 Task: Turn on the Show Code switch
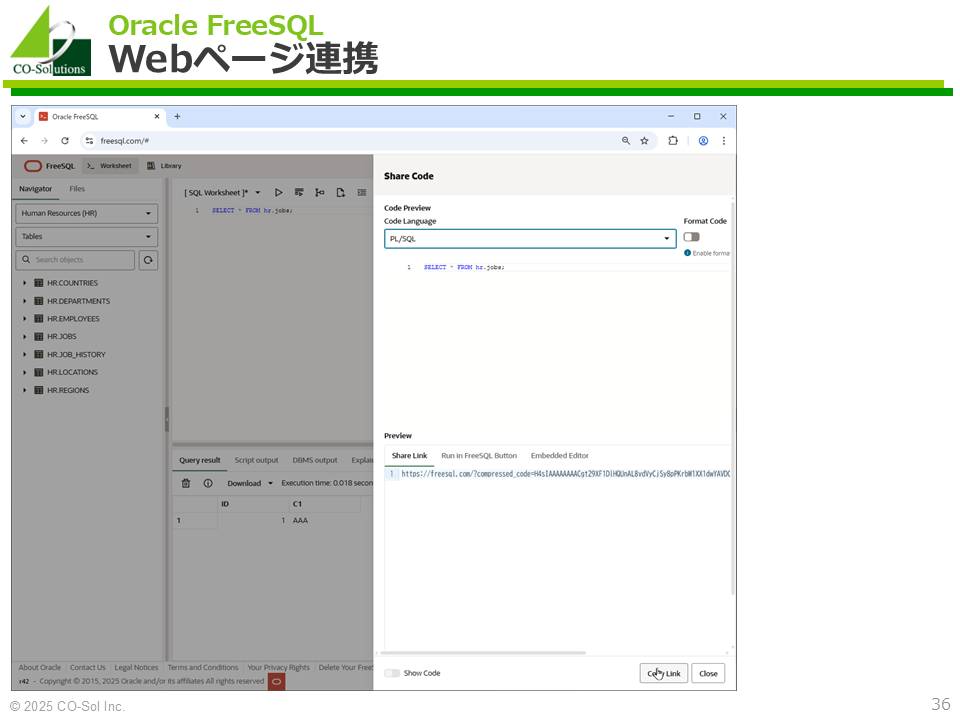392,673
